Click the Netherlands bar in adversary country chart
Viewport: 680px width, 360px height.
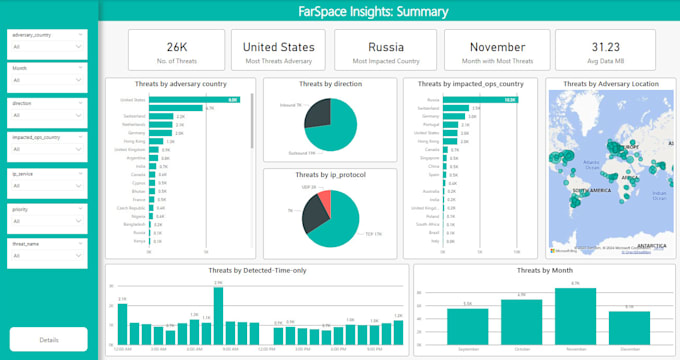tap(160, 124)
